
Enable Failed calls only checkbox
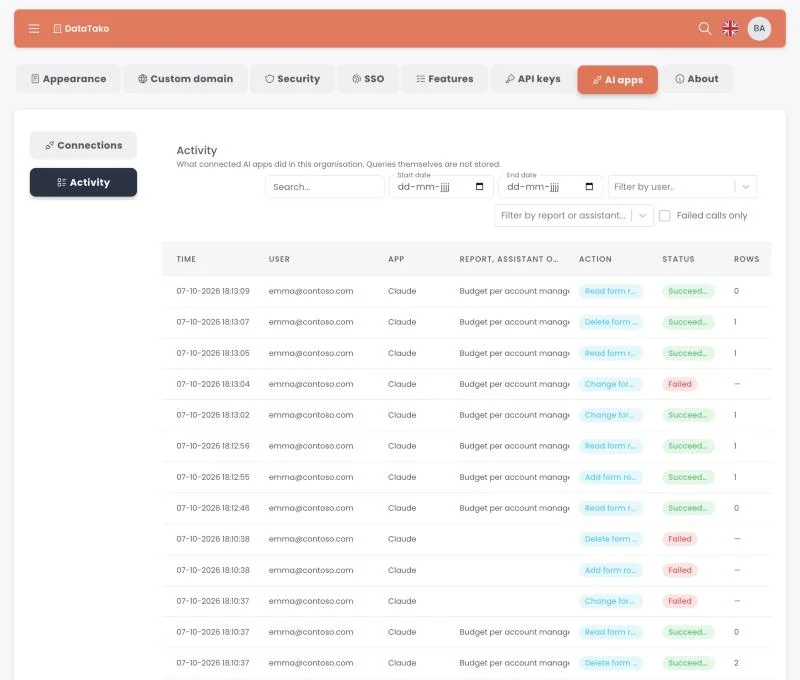[x=664, y=215]
